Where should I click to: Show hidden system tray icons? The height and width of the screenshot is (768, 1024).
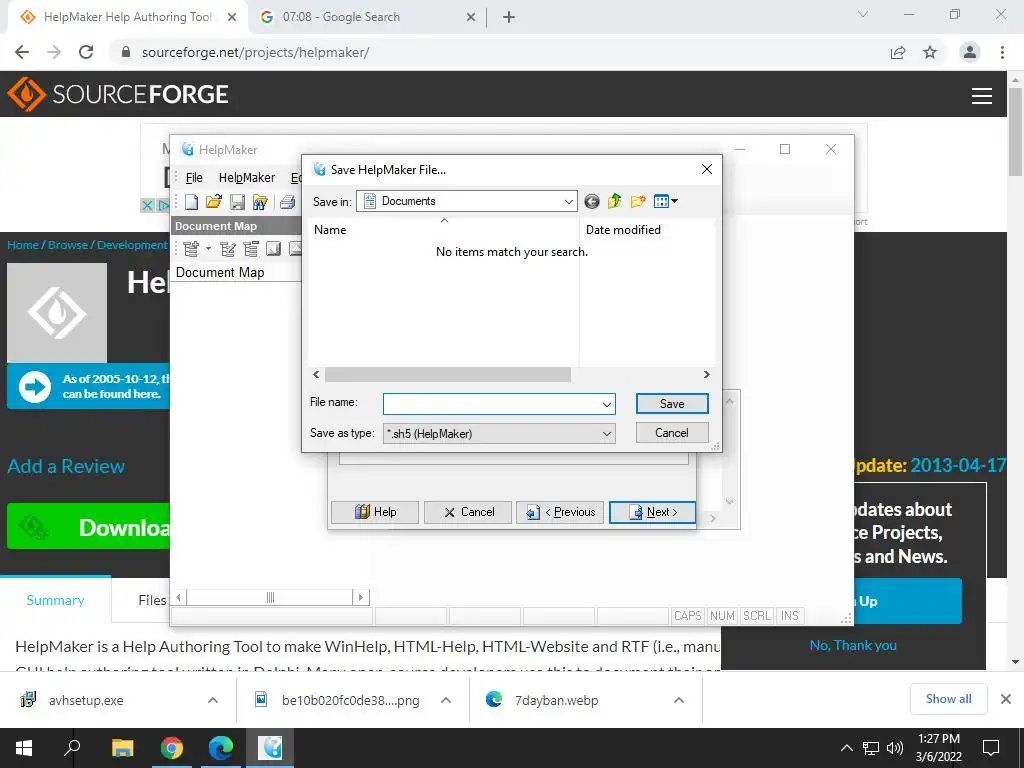tap(846, 748)
